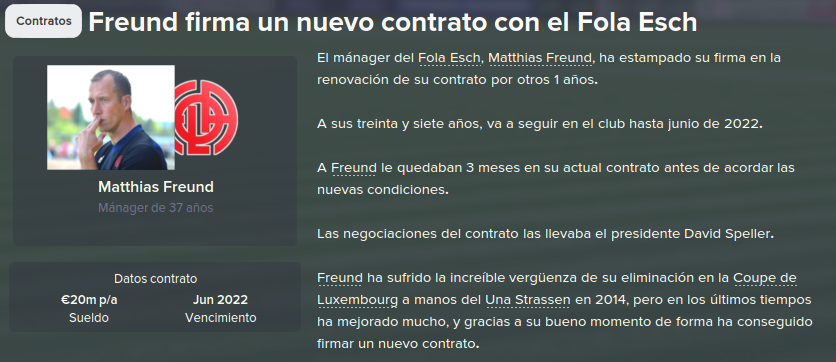This screenshot has height=362, width=836.
Task: Select the Matthias Freund name under the photo
Action: coord(156,187)
